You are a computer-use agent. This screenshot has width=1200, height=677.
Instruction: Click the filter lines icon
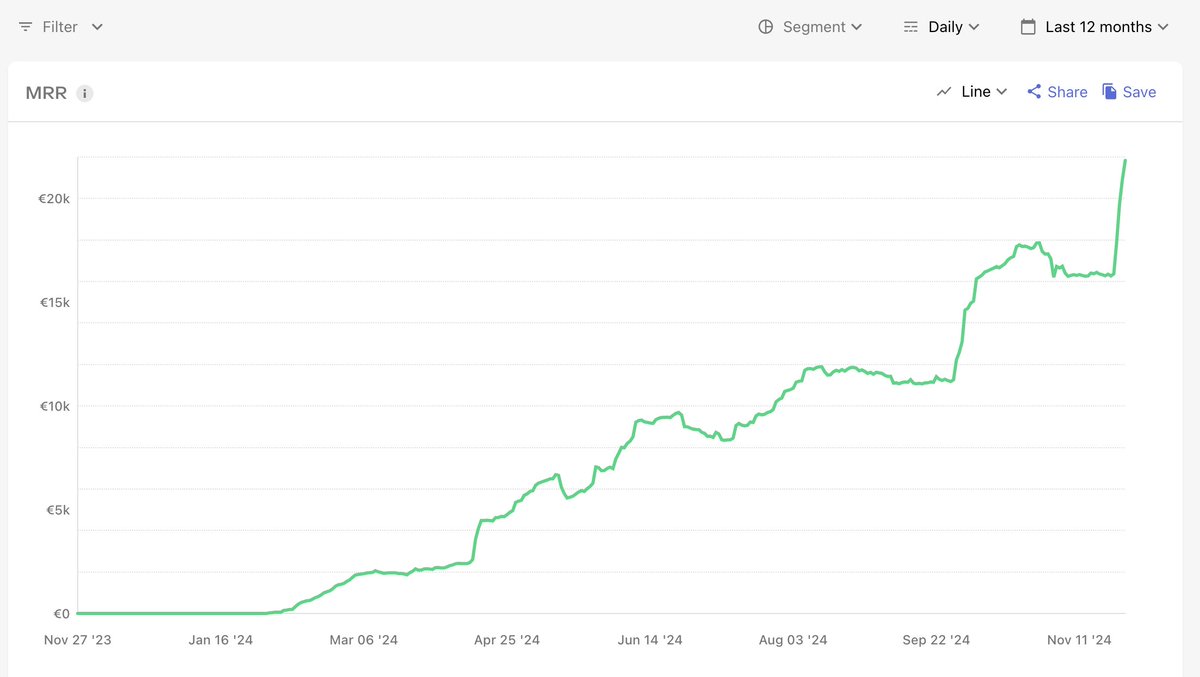click(x=26, y=27)
